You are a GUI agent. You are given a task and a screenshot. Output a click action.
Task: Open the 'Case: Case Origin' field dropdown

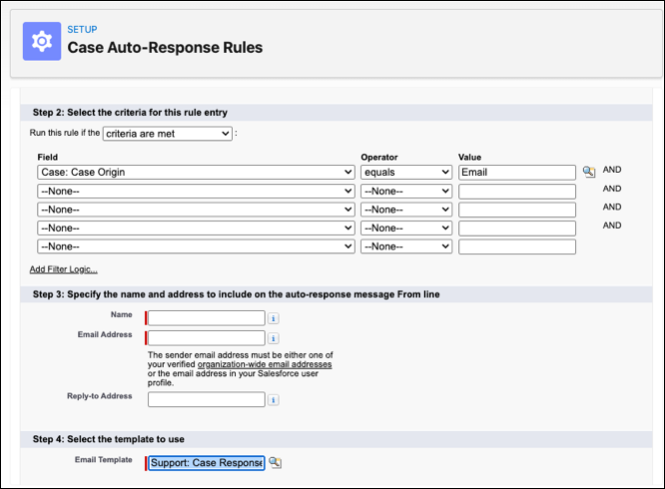(x=196, y=172)
